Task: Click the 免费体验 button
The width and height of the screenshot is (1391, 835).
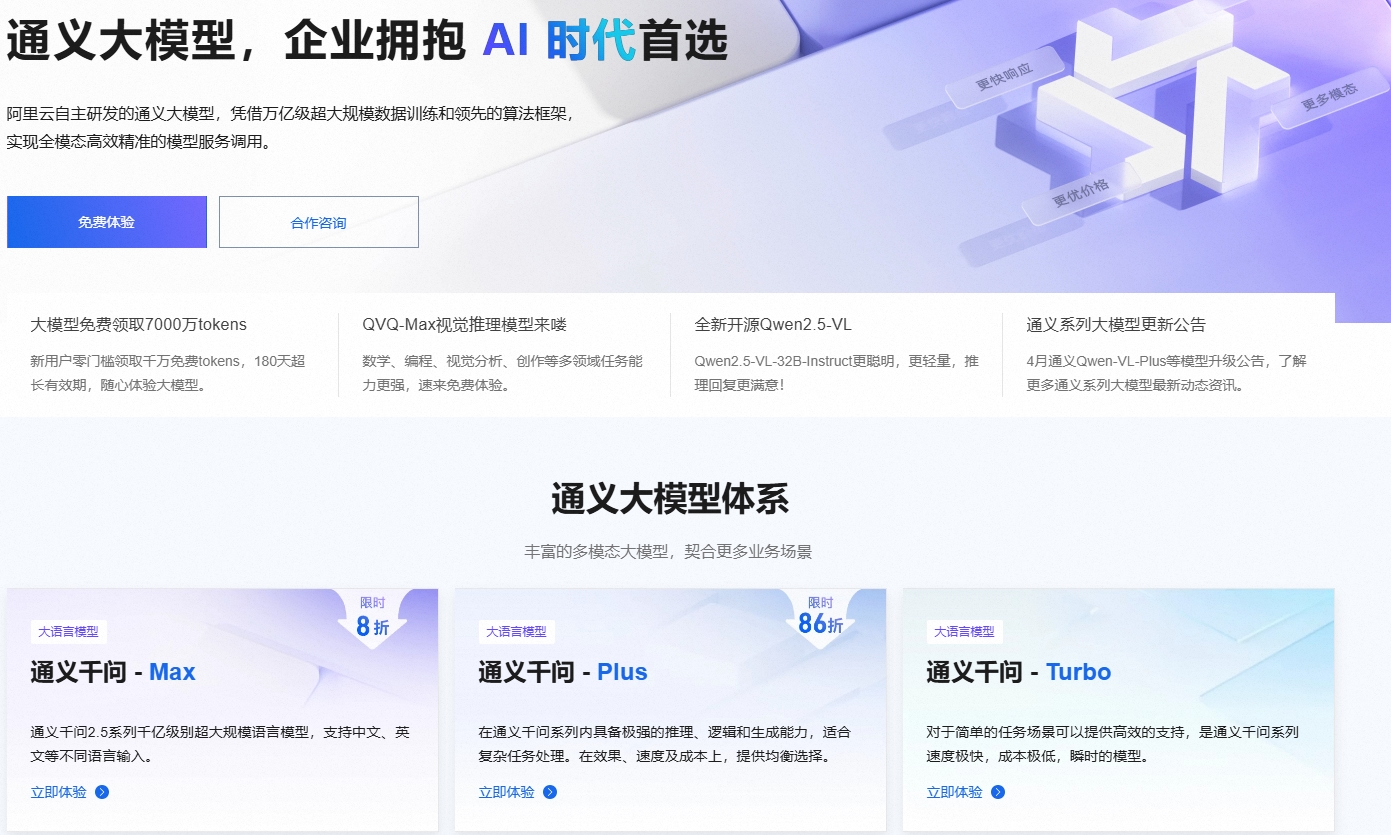Action: tap(107, 222)
